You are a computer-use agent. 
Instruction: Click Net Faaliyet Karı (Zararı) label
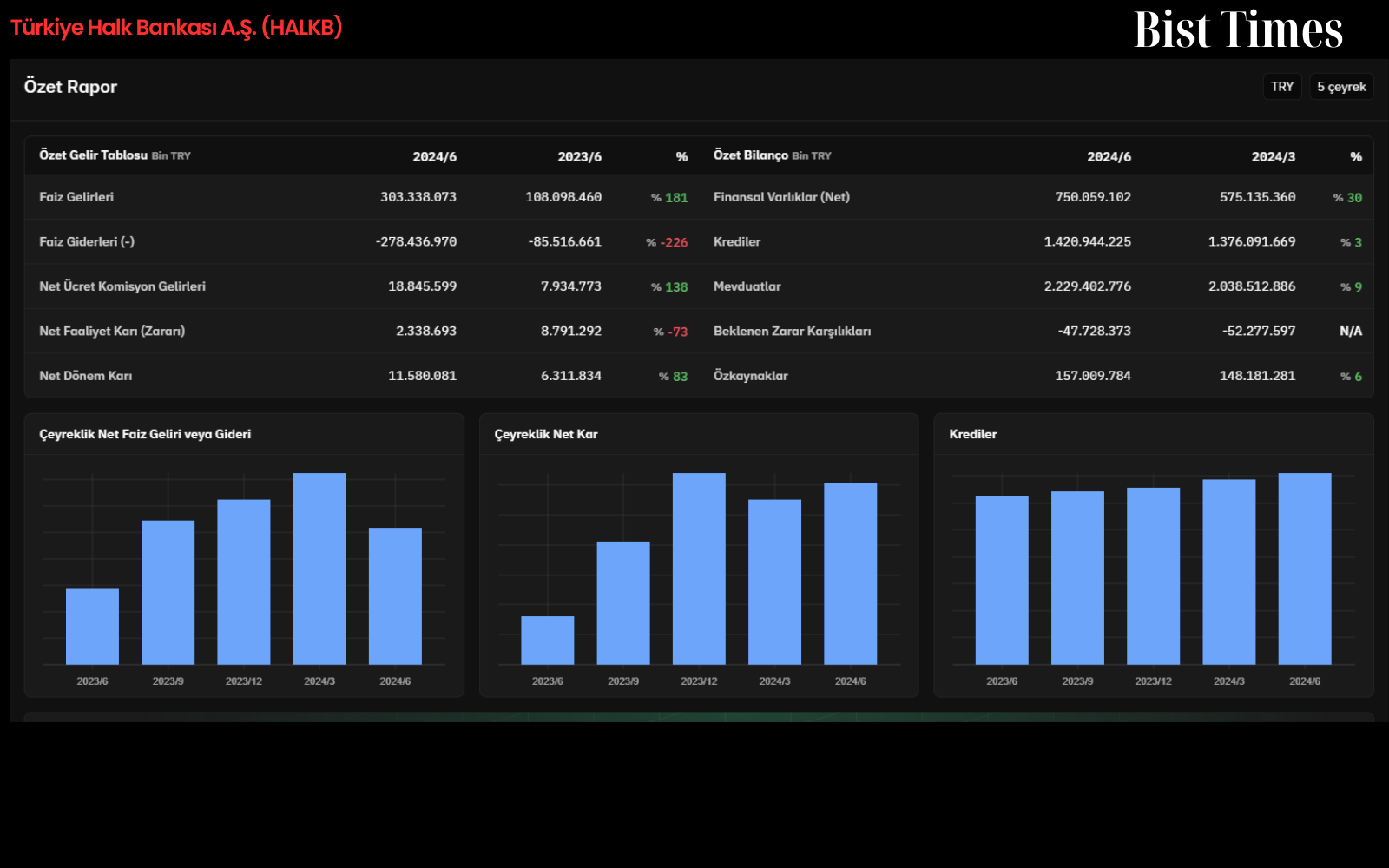coord(112,332)
